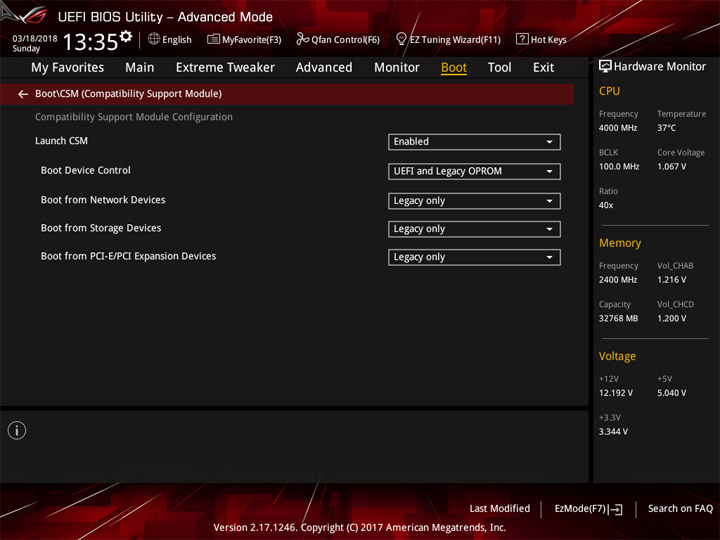Click the Memory heading in Hardware Monitor
Viewport: 720px width, 540px height.
coord(620,243)
